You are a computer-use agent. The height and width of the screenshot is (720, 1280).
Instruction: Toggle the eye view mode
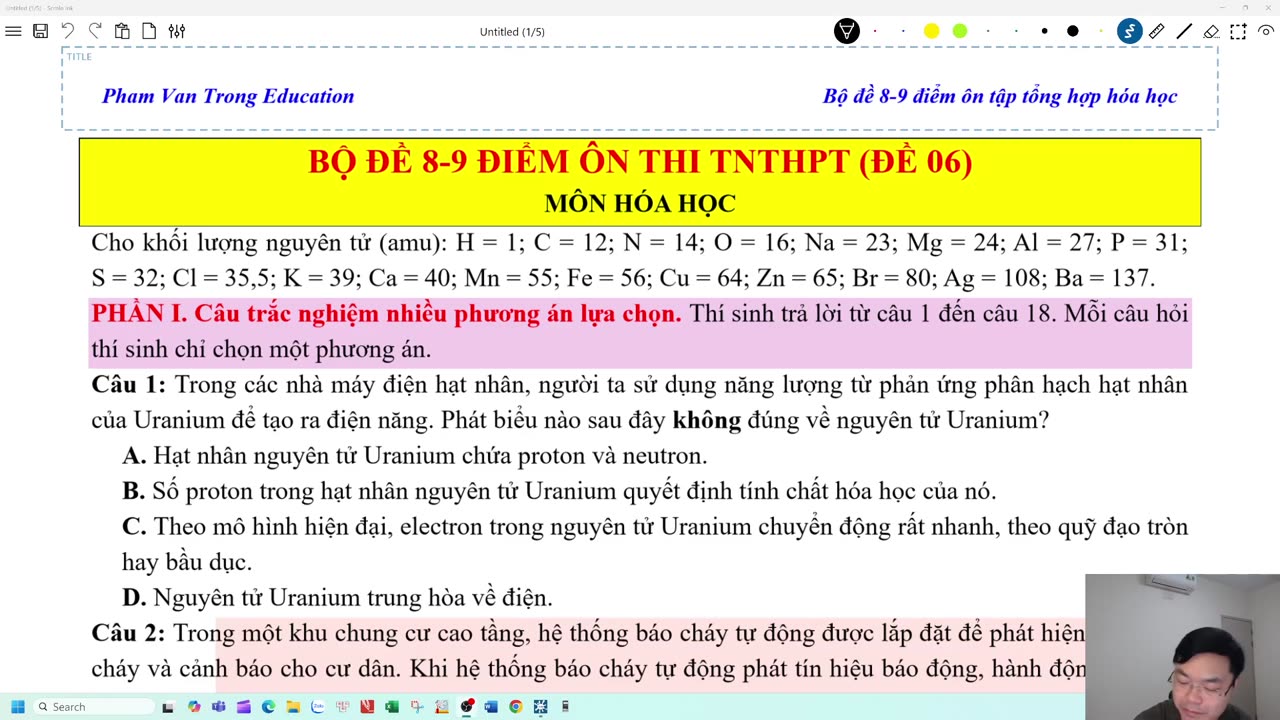point(1266,31)
